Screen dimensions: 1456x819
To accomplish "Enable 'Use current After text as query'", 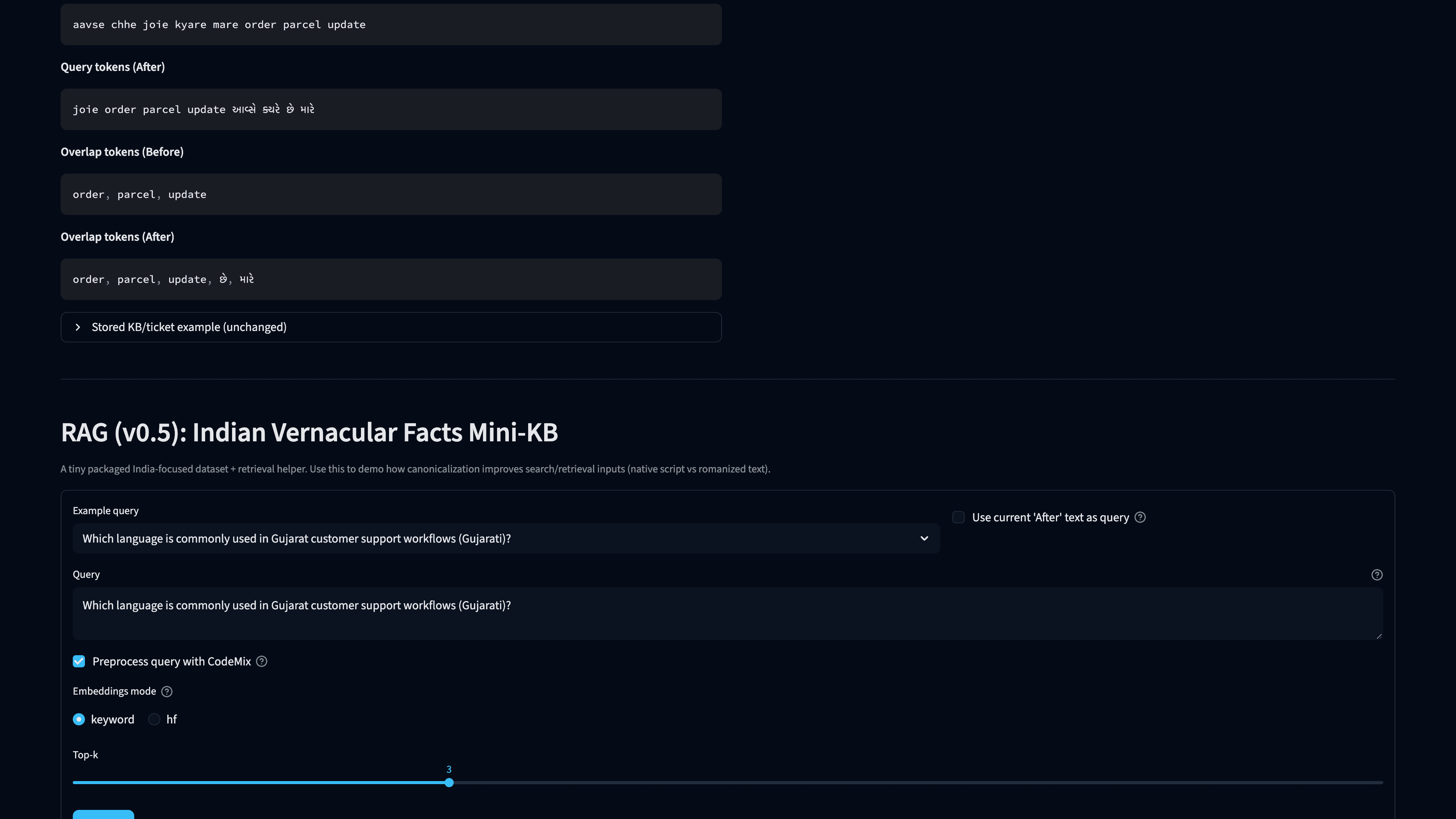I will pyautogui.click(x=959, y=517).
